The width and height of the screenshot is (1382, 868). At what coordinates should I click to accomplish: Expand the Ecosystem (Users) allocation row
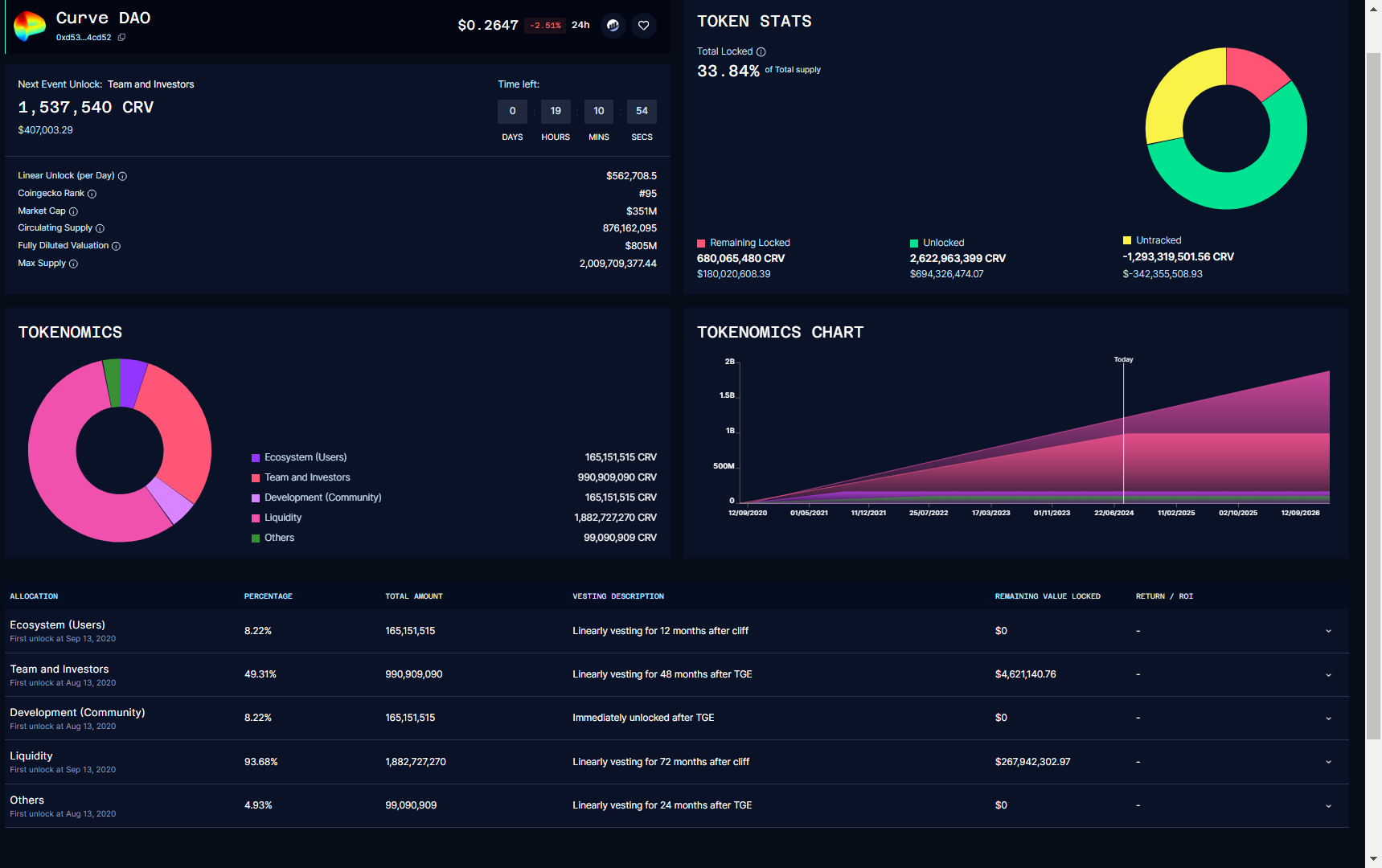coord(1328,631)
